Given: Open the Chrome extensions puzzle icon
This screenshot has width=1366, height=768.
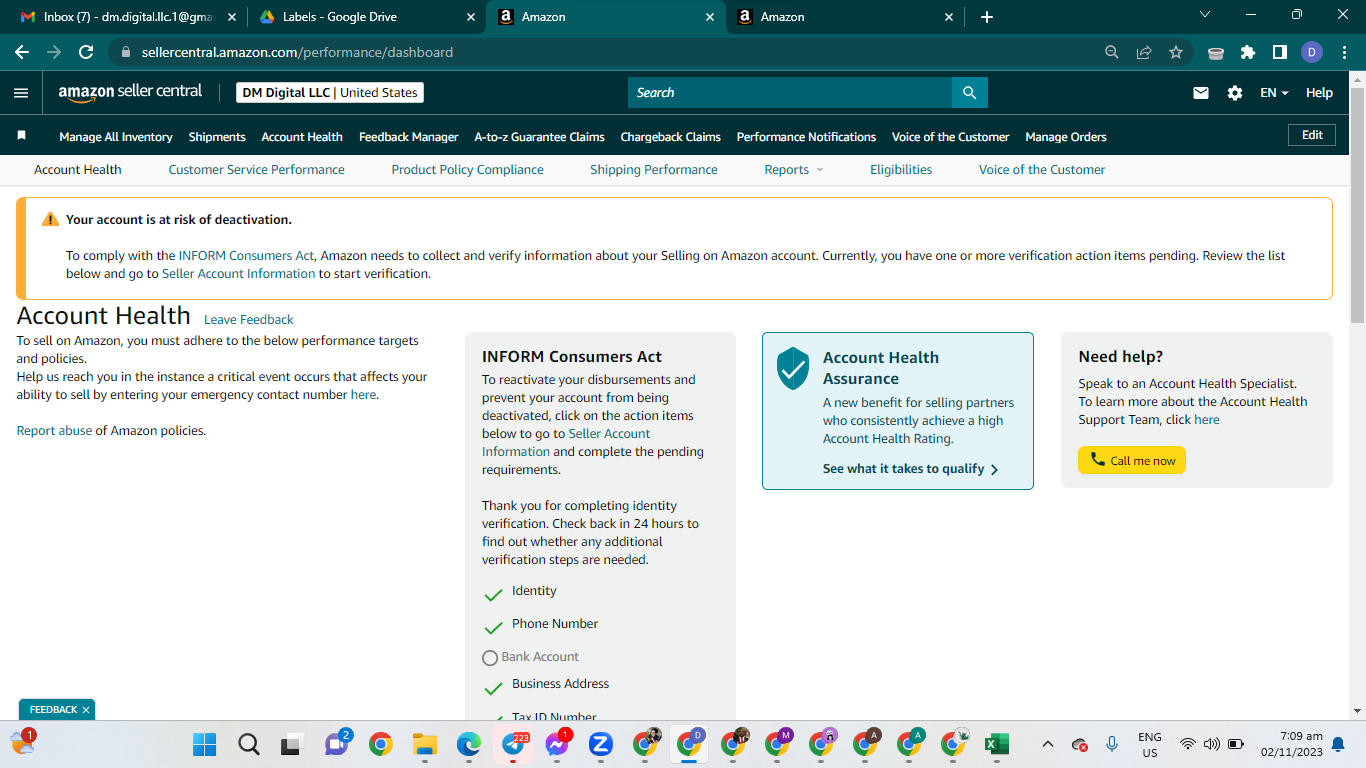Looking at the screenshot, I should point(1247,52).
